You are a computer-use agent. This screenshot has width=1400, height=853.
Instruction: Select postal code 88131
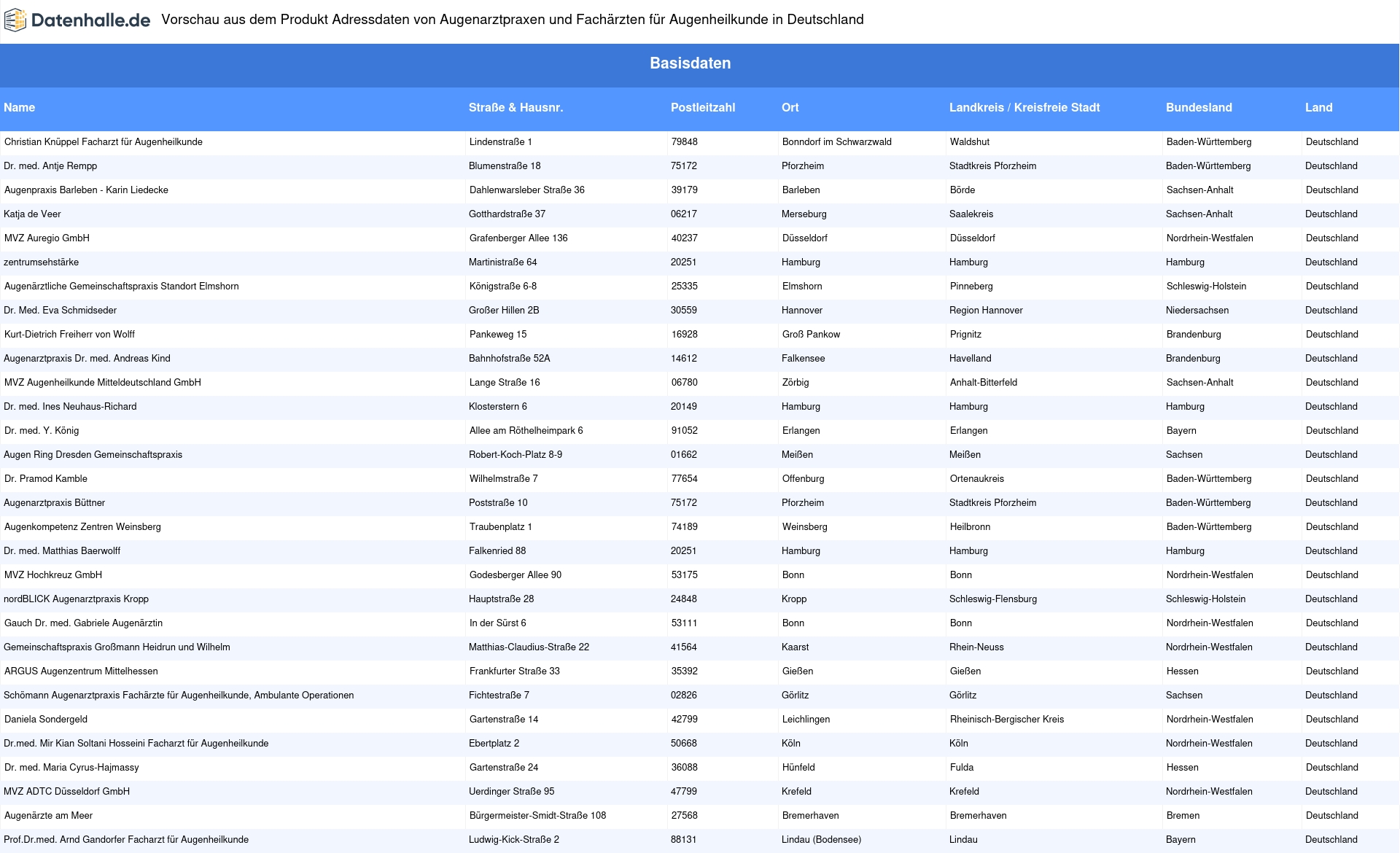pyautogui.click(x=684, y=840)
